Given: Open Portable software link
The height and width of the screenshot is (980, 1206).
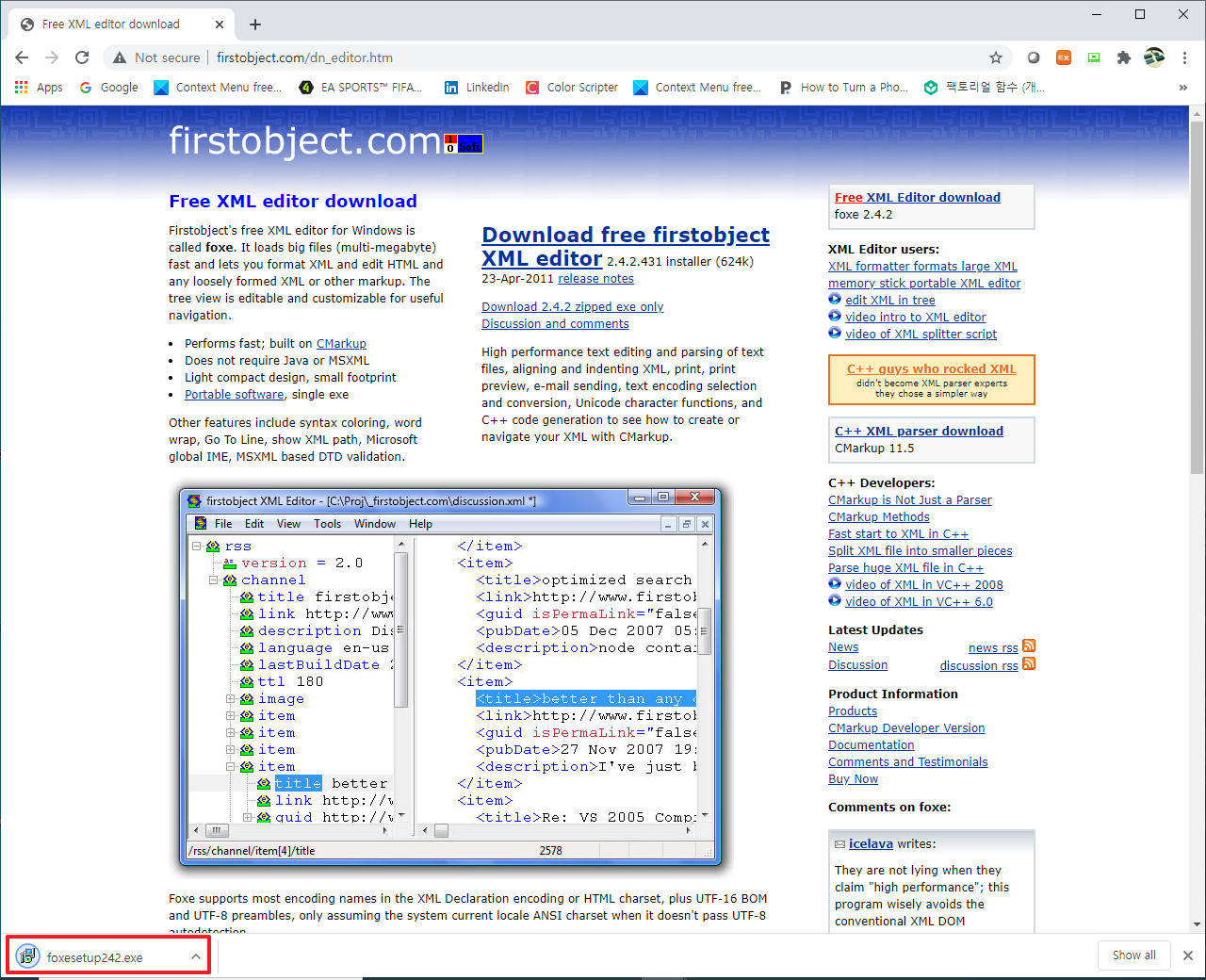Looking at the screenshot, I should coord(234,395).
